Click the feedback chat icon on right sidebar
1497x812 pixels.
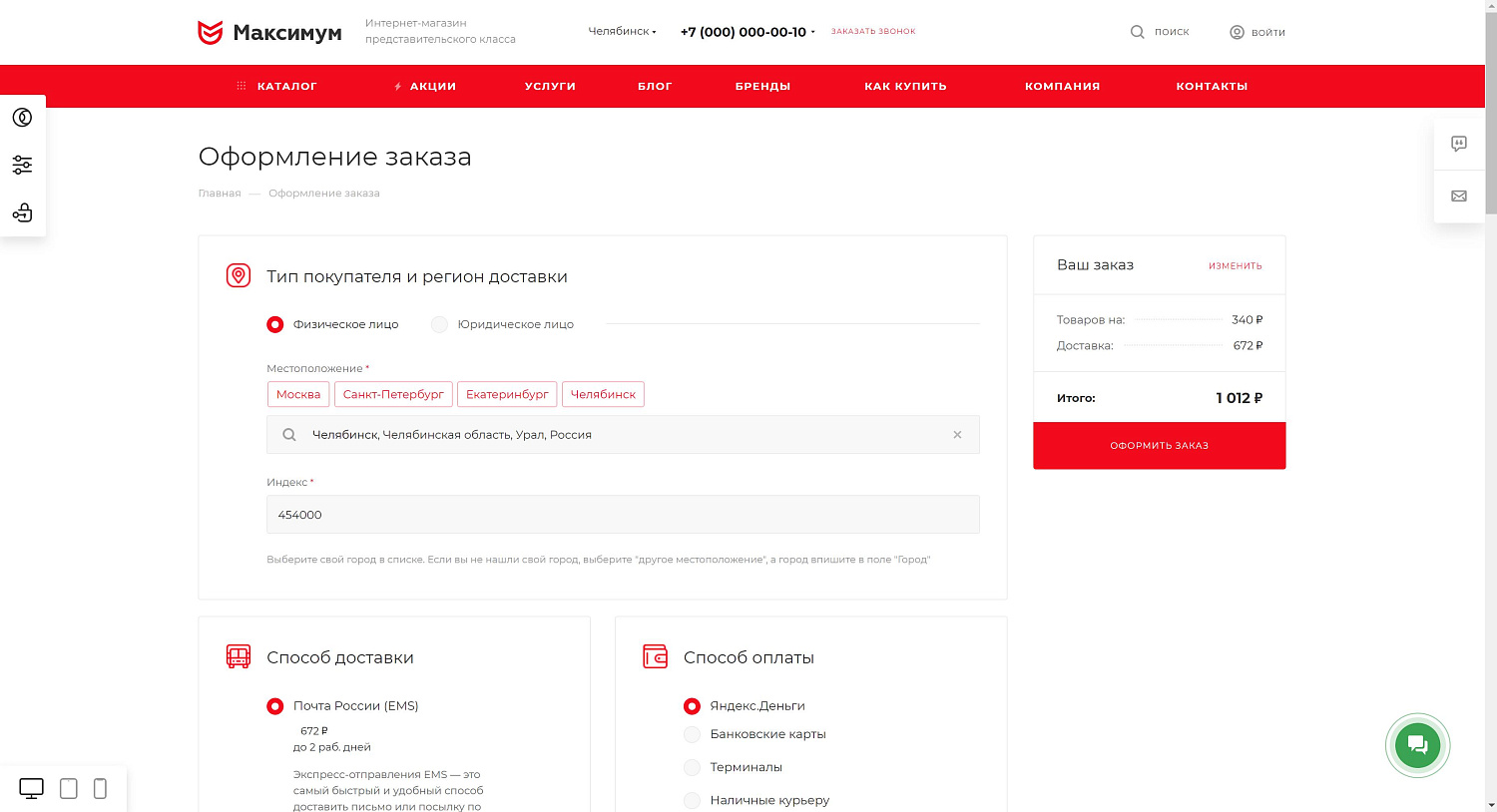point(1458,144)
